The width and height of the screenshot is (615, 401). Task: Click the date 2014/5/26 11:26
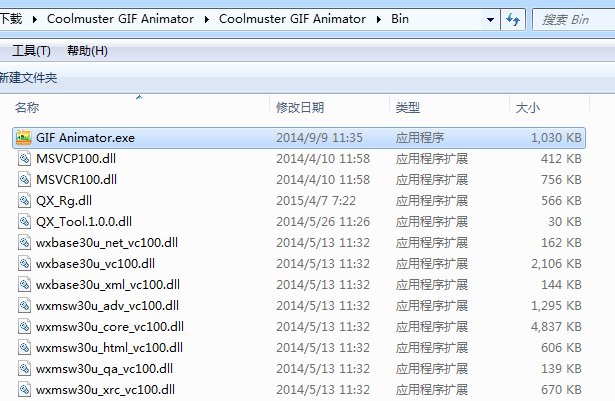(323, 222)
